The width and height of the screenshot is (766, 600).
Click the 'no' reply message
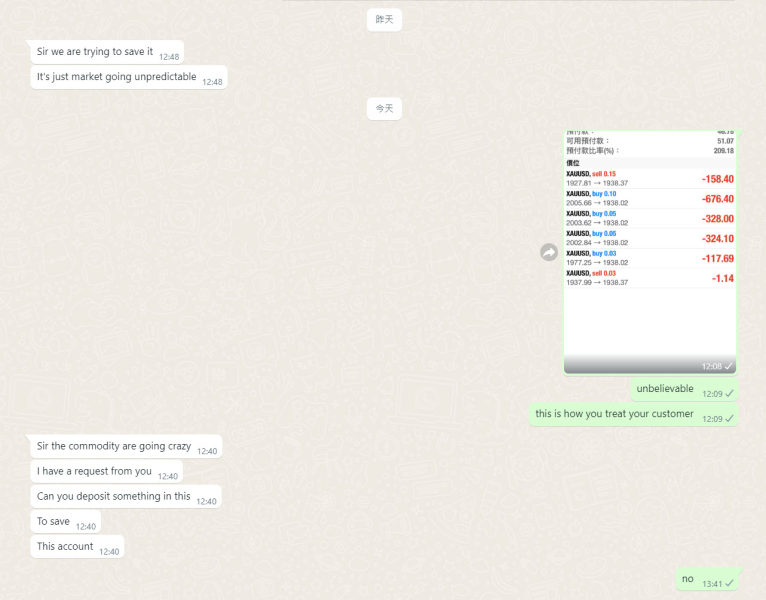pyautogui.click(x=707, y=579)
